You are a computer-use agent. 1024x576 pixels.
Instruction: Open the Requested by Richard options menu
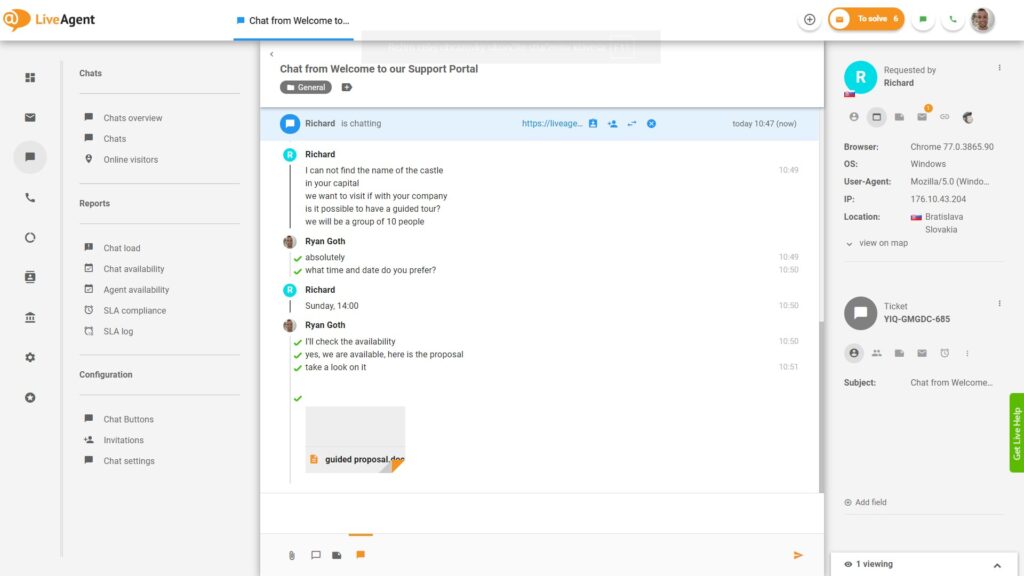coord(999,68)
